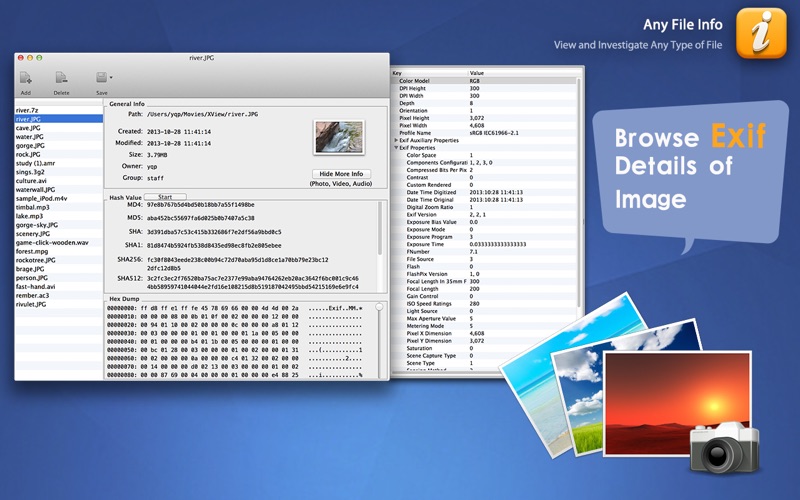Select gorge-sky.JPG in the file list
Viewport: 800px width, 500px height.
tap(59, 225)
